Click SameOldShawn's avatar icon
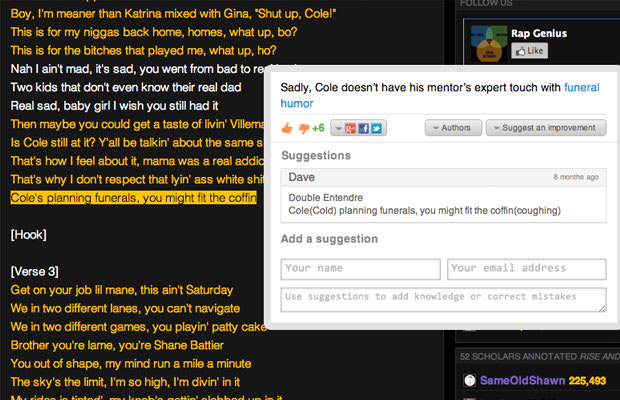 (x=470, y=380)
